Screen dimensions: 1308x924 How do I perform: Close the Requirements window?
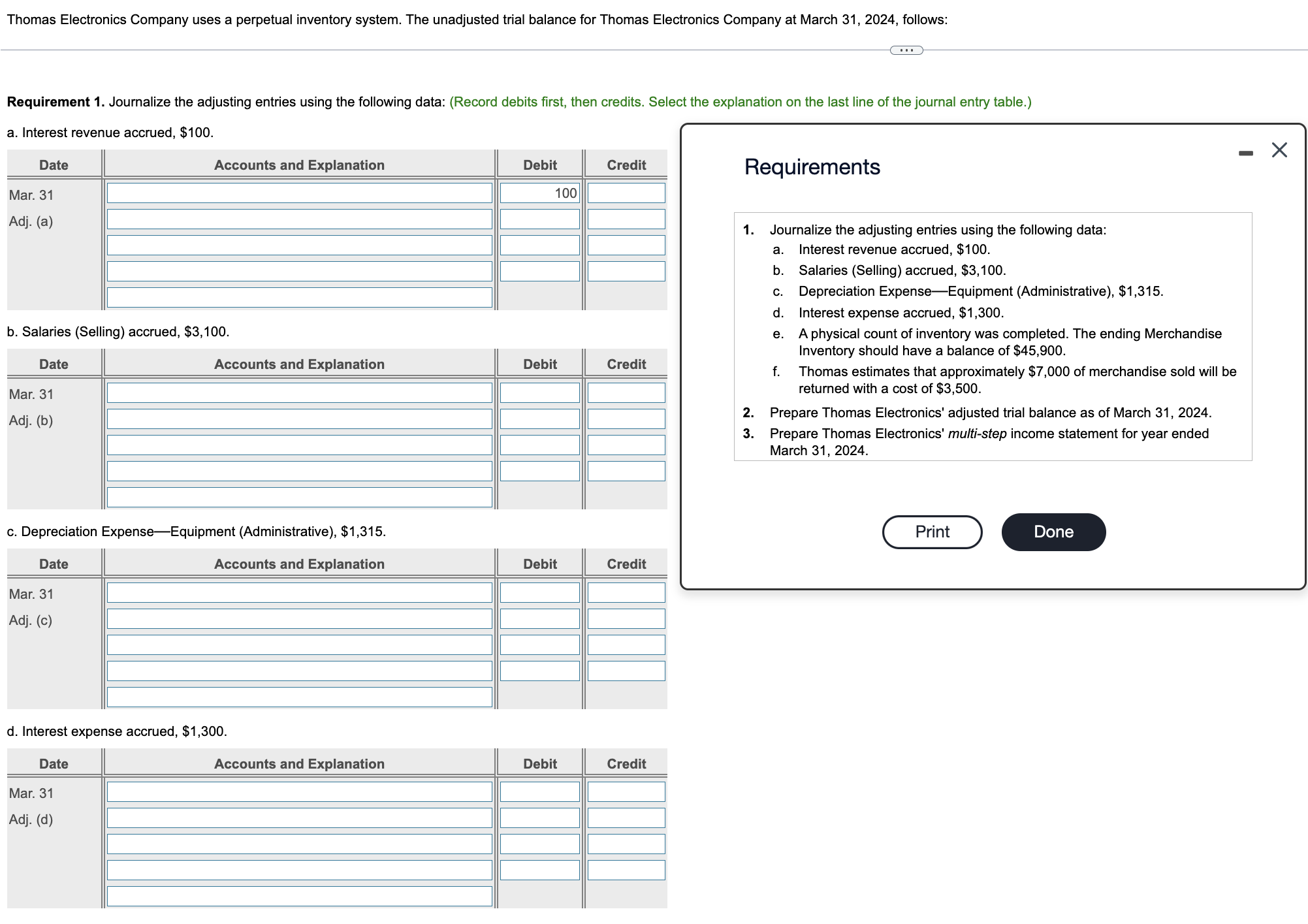(x=1278, y=150)
